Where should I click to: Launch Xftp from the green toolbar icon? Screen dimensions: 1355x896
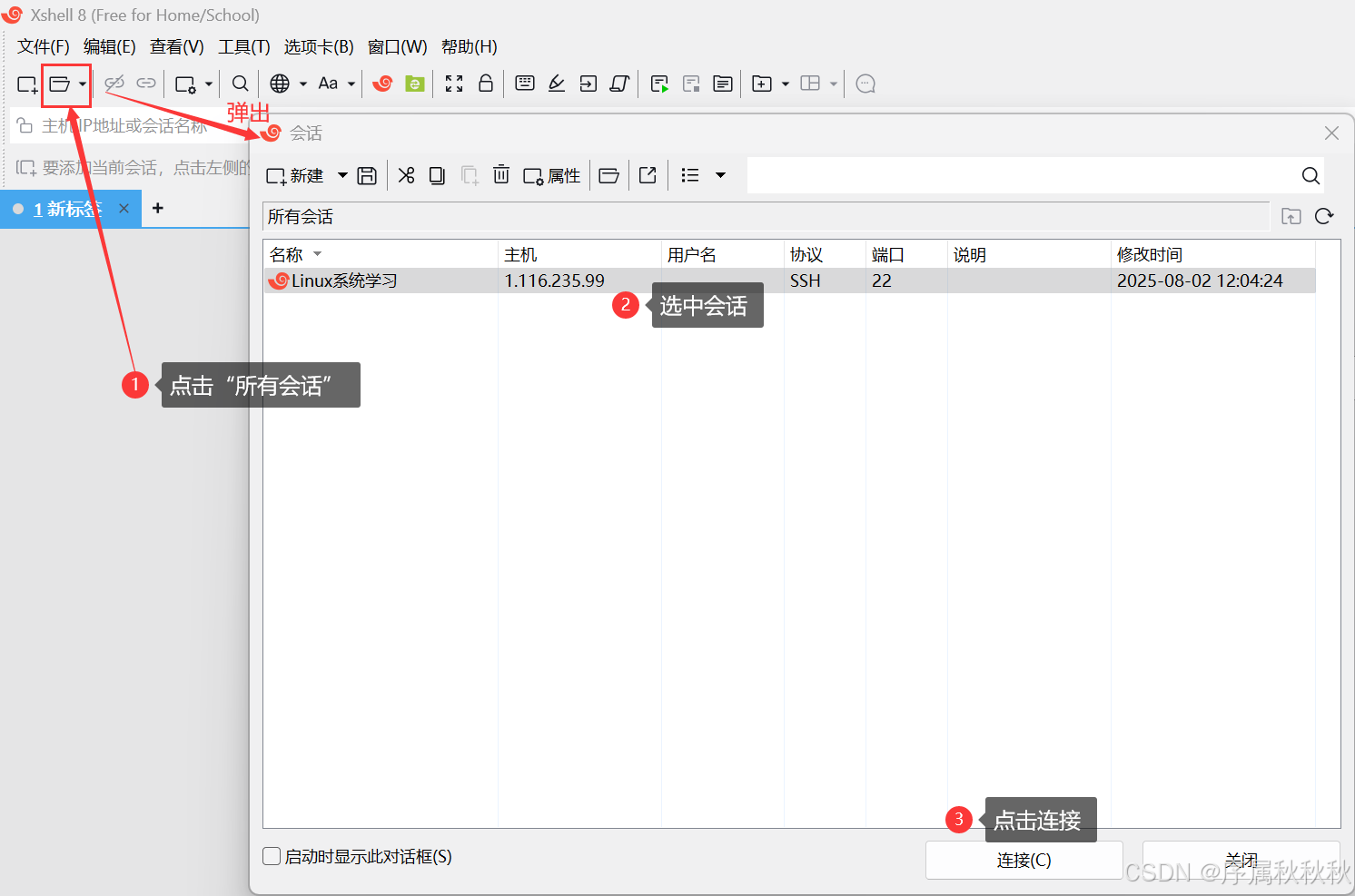(x=414, y=84)
